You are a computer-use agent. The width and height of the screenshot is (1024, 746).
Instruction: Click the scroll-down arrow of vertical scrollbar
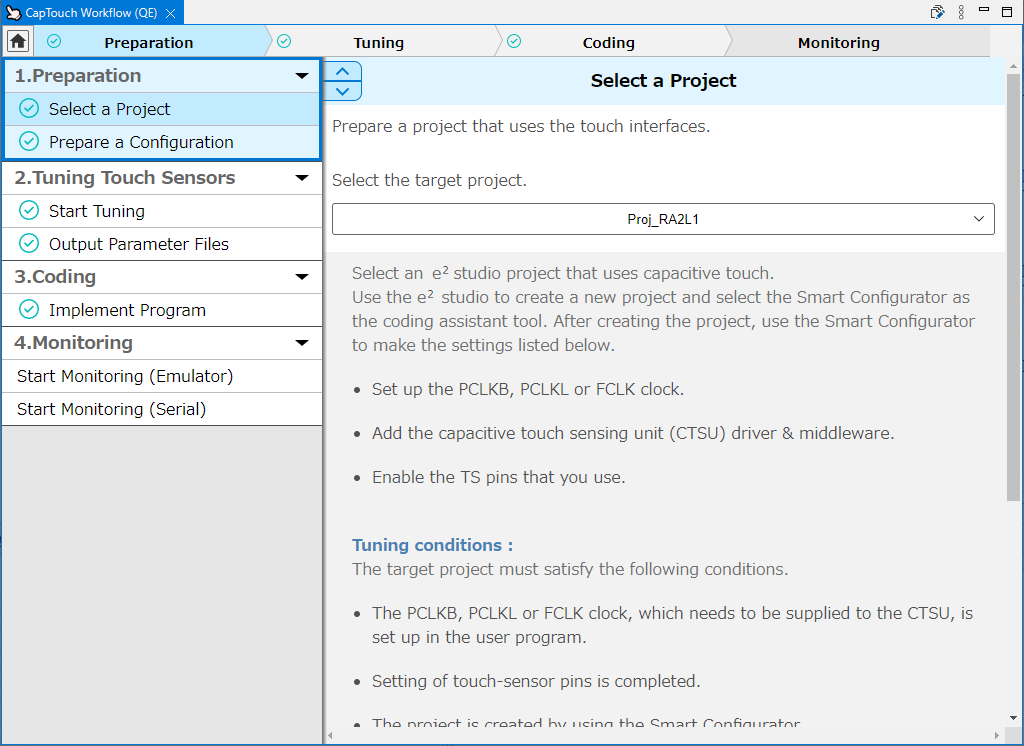(1013, 718)
